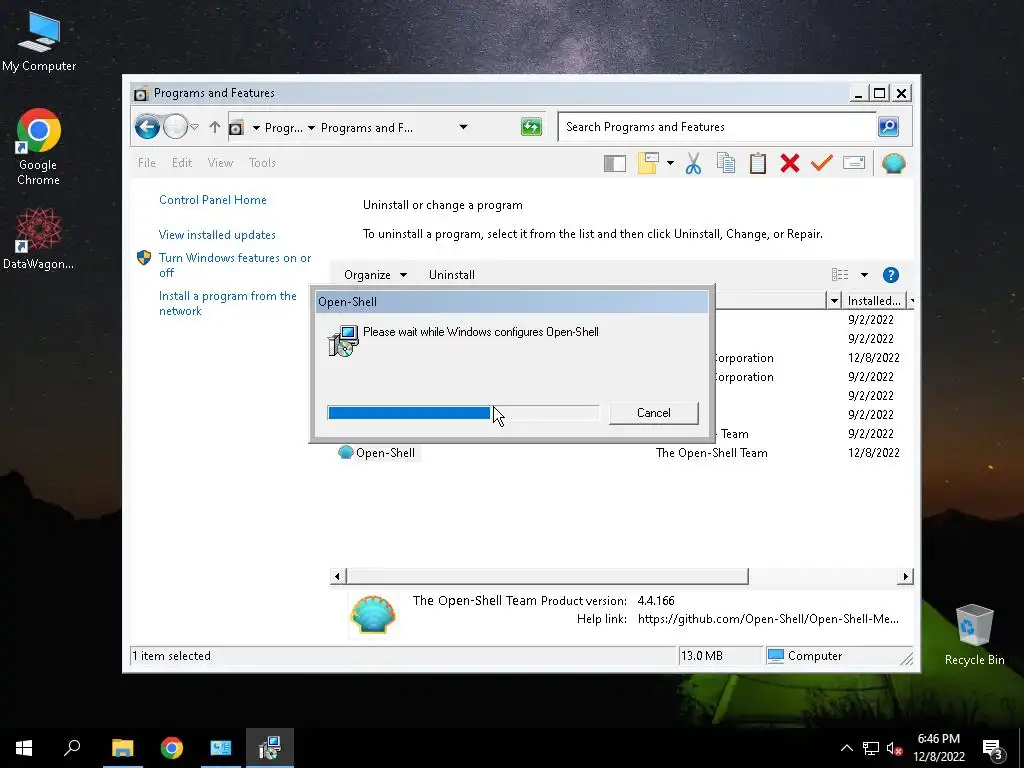Select the My Computer desktop icon

39,42
